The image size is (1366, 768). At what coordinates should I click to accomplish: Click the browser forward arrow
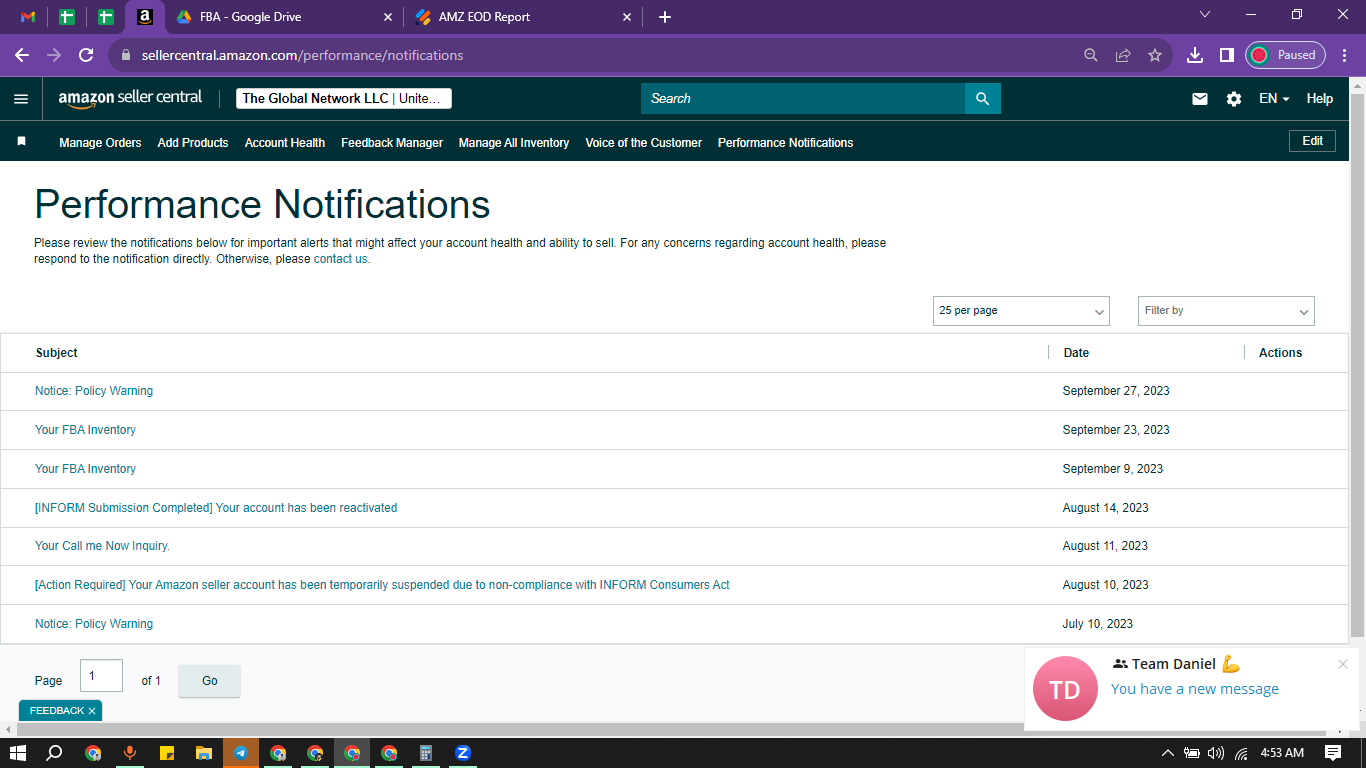click(54, 55)
